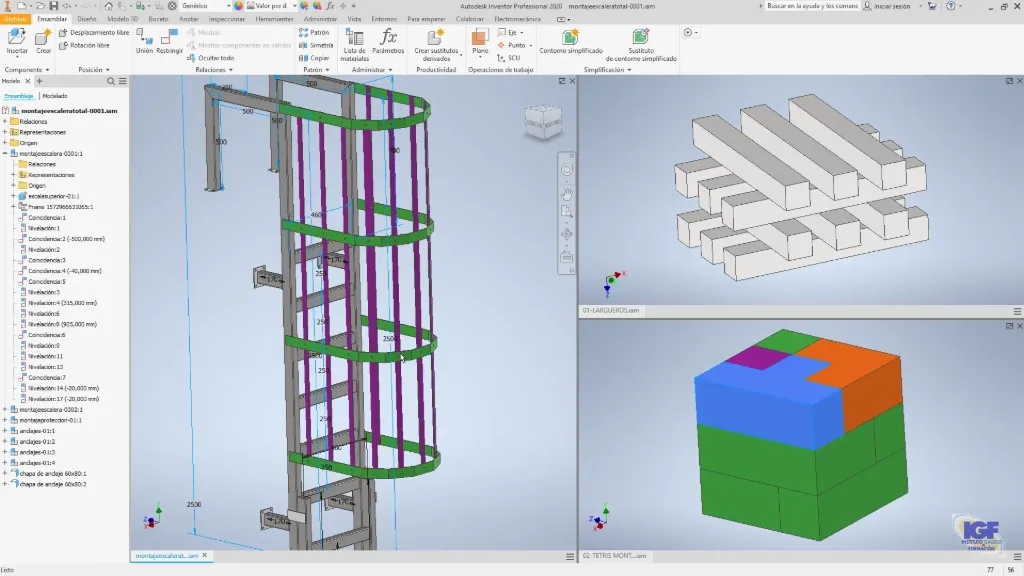The width and height of the screenshot is (1024, 576).
Task: Open Lista de materiales
Action: point(355,45)
